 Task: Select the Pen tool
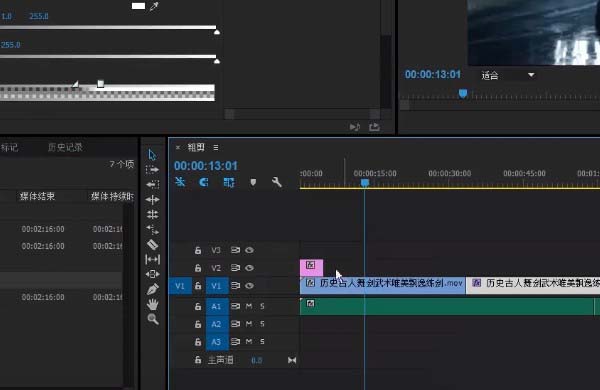tap(152, 289)
